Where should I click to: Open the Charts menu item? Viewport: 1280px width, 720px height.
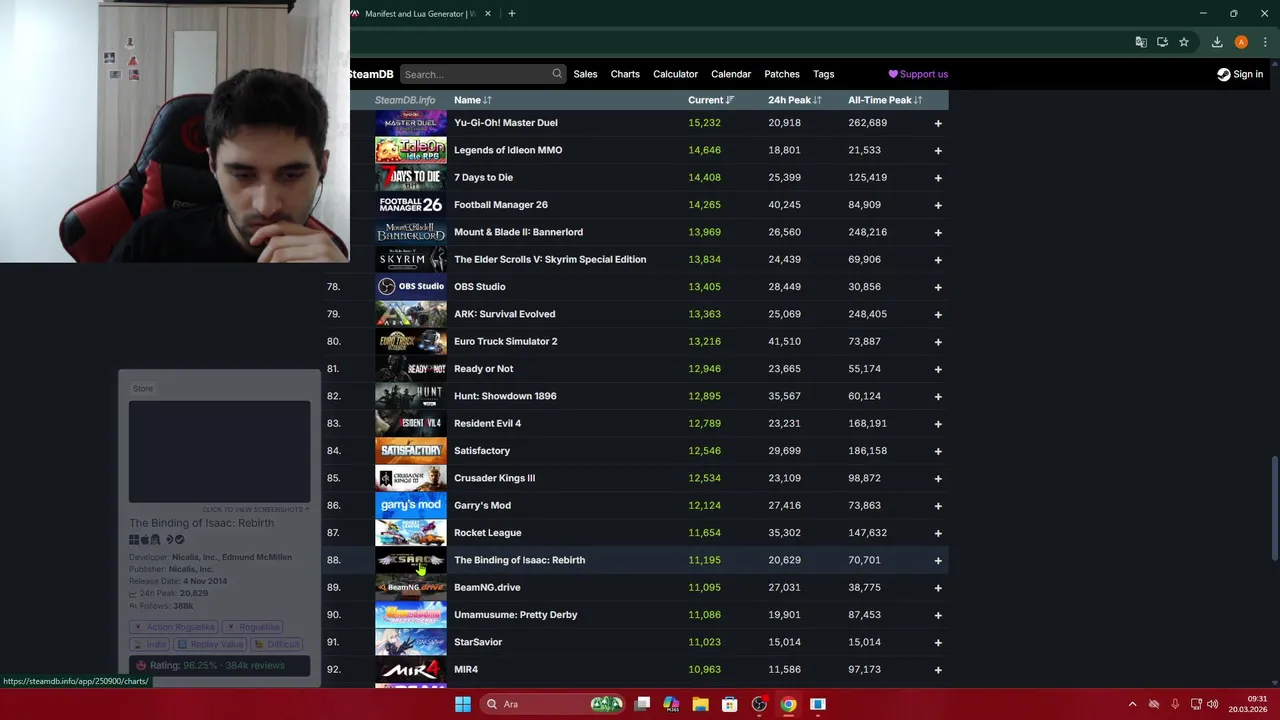[625, 74]
